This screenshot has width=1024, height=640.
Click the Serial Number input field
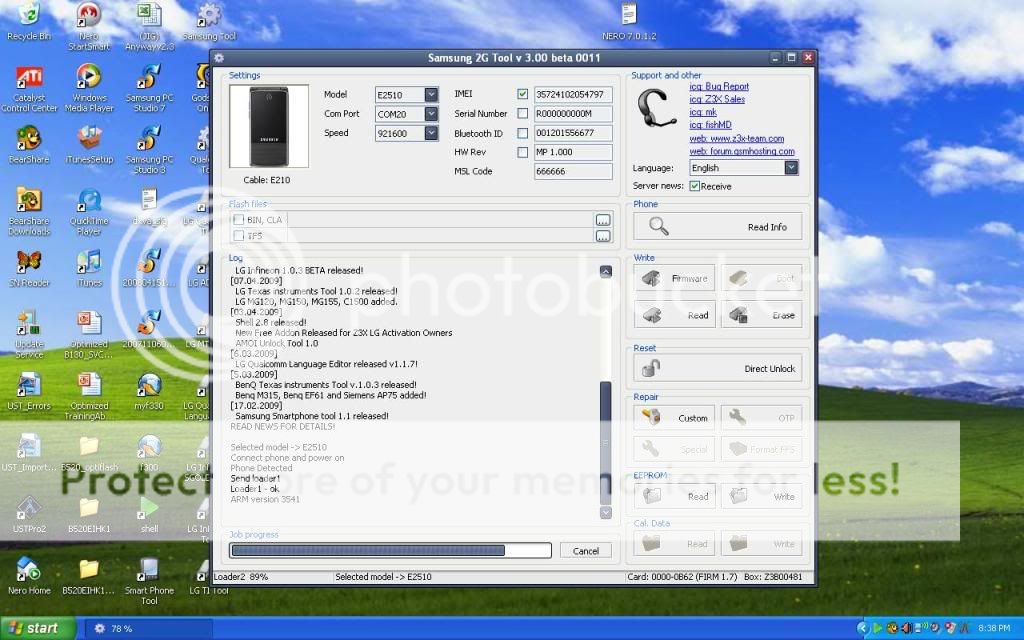tap(573, 114)
